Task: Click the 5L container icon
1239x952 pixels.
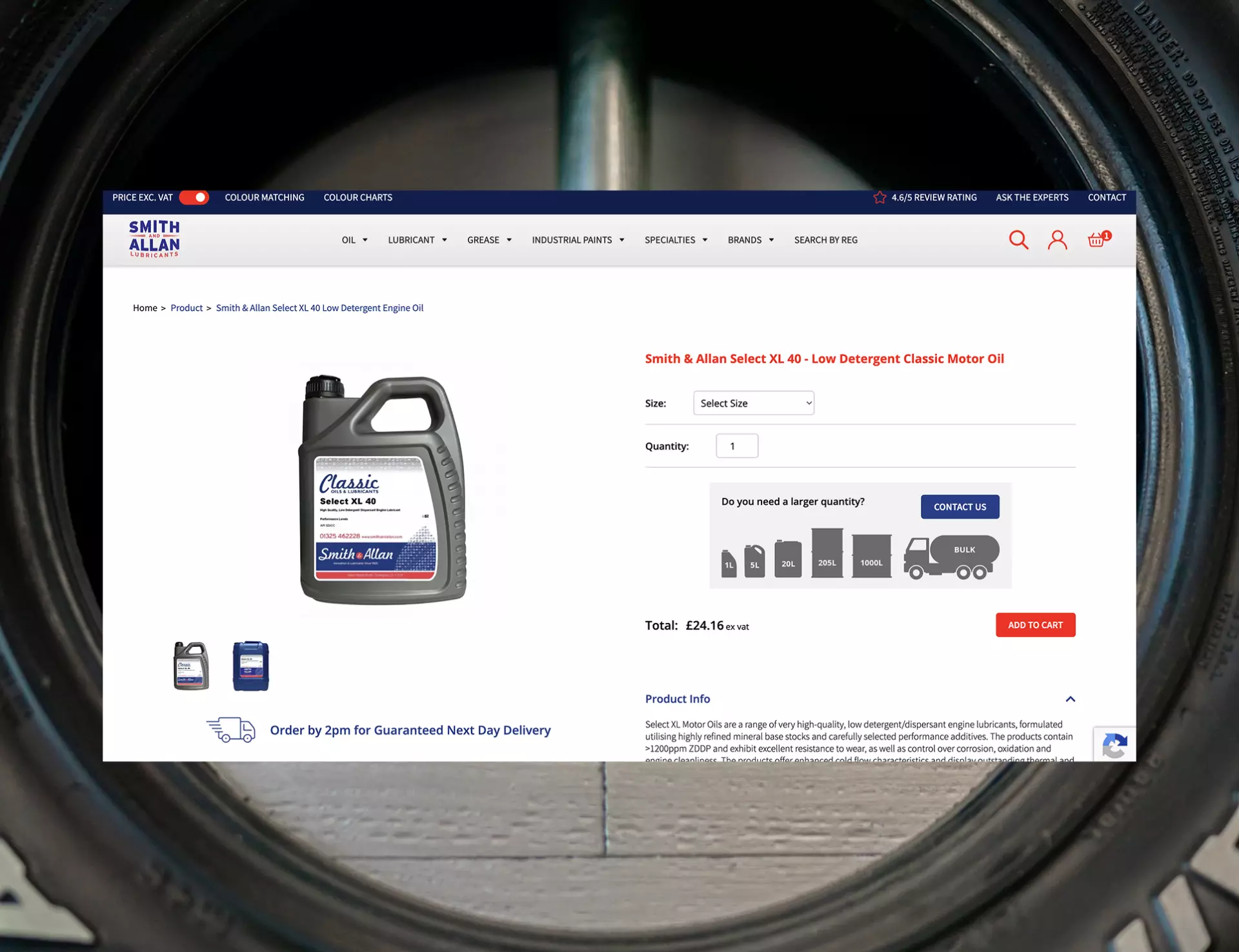Action: pos(754,561)
